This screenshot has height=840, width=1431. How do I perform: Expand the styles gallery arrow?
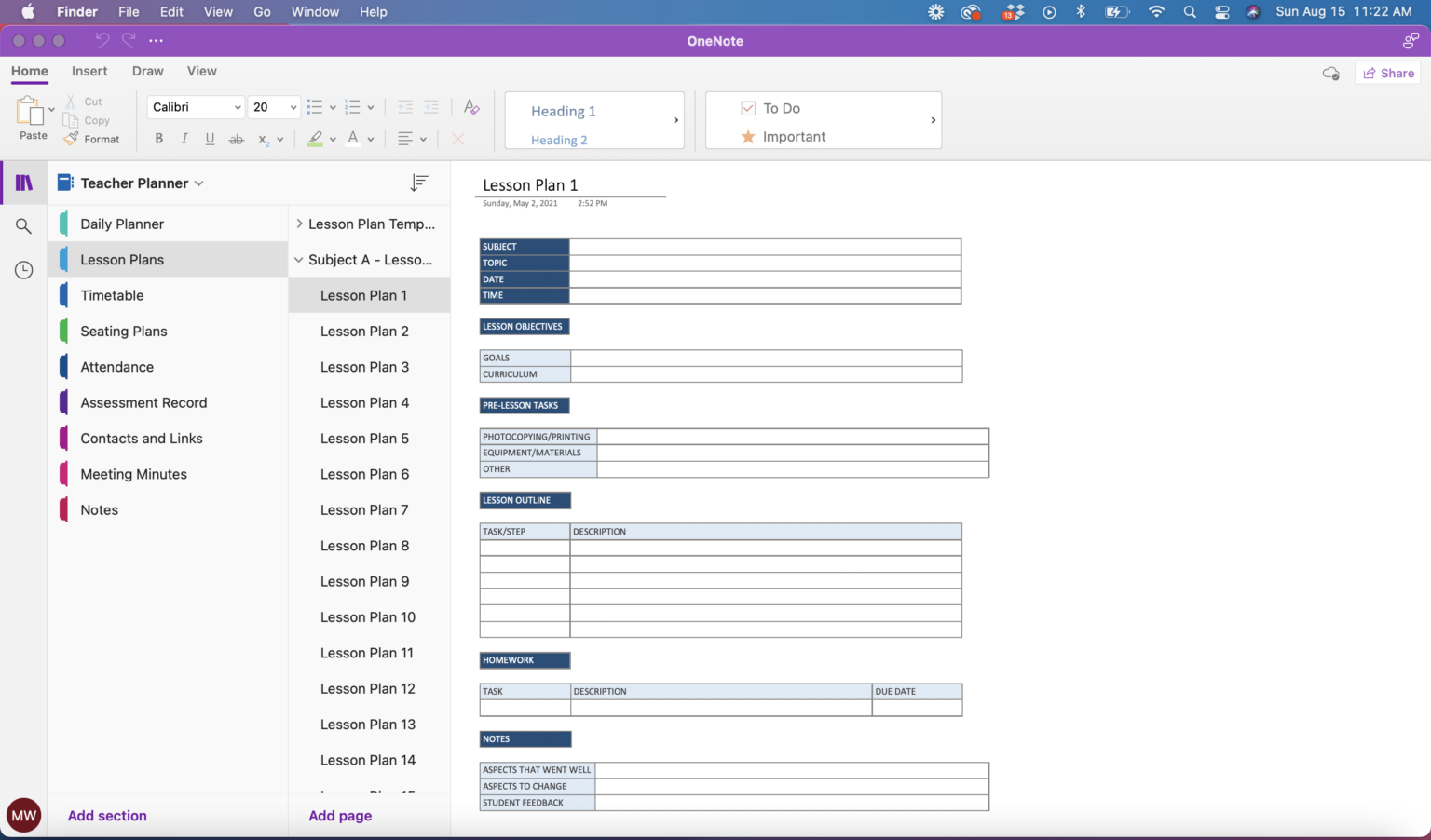pos(675,120)
